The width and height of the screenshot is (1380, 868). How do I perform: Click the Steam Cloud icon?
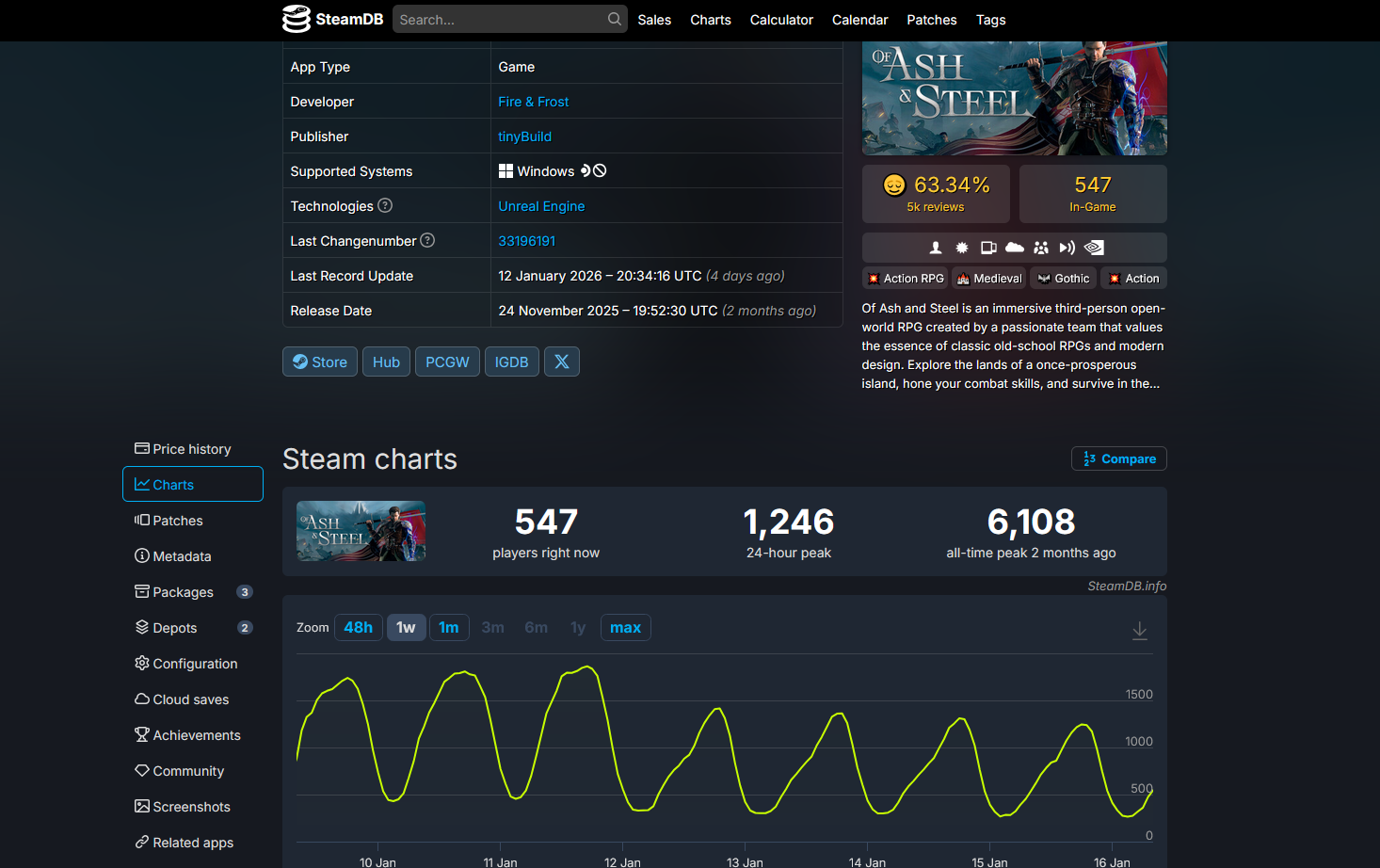[1015, 248]
